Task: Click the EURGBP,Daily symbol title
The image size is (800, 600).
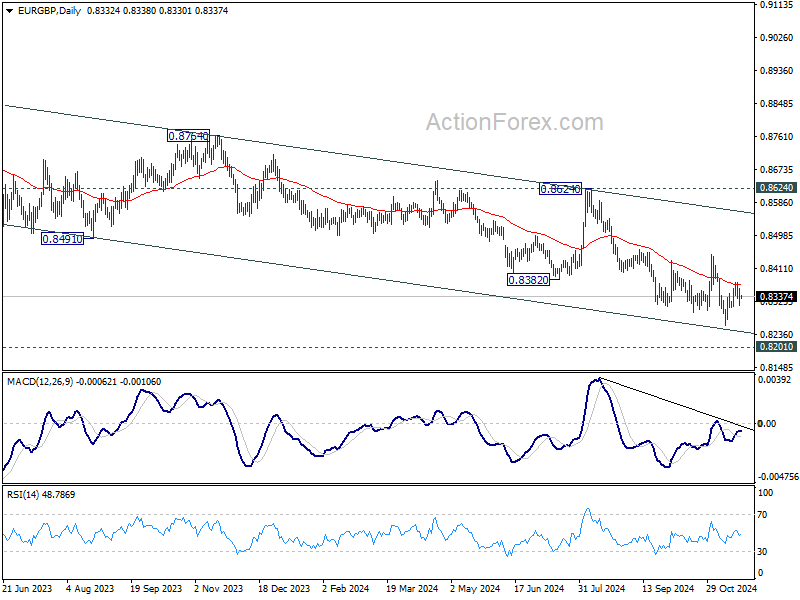Action: coord(49,11)
